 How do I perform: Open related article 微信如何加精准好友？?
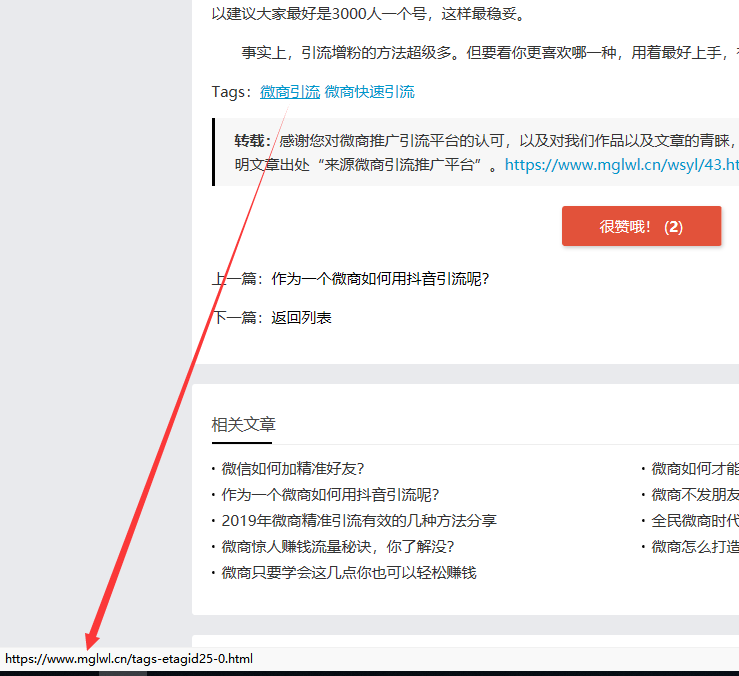point(293,468)
